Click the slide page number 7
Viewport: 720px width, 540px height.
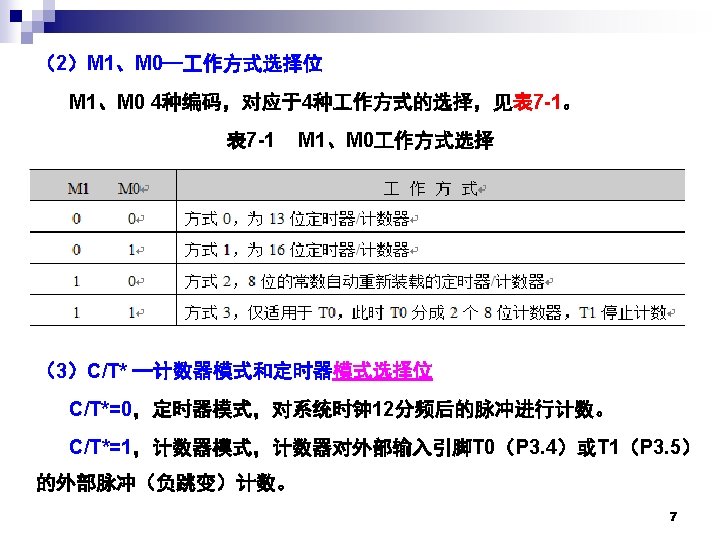[x=673, y=517]
